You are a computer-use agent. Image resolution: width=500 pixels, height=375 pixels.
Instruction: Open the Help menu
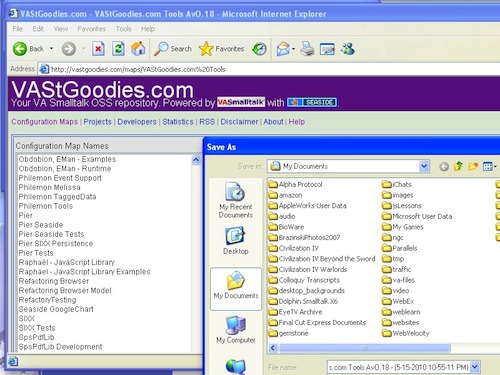(148, 29)
